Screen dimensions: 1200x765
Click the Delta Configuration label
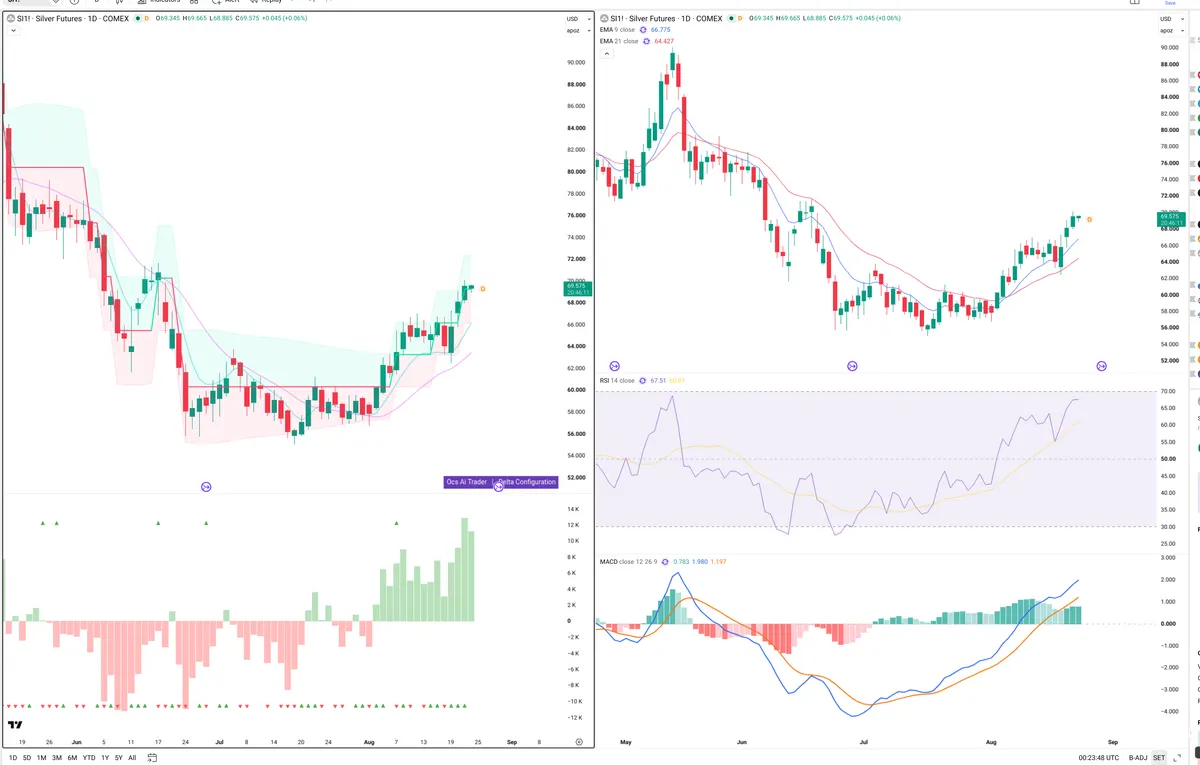click(x=525, y=482)
